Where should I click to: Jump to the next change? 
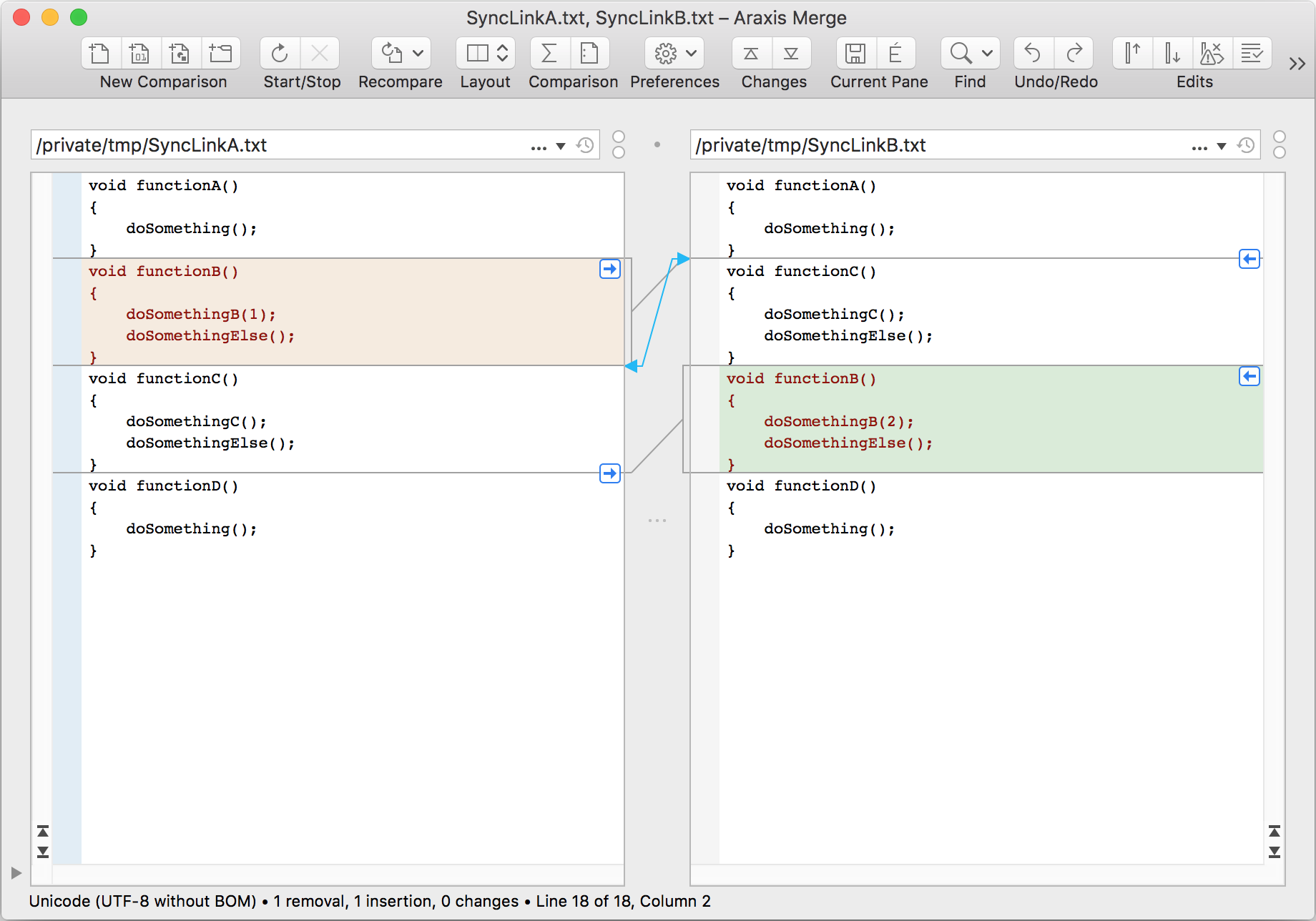(x=791, y=53)
